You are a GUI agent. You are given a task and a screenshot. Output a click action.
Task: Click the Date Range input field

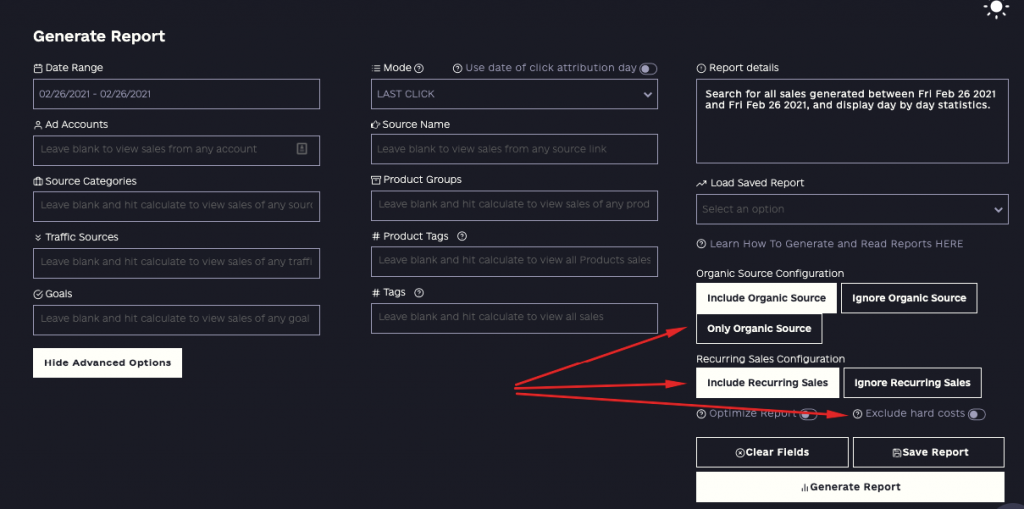tap(176, 94)
